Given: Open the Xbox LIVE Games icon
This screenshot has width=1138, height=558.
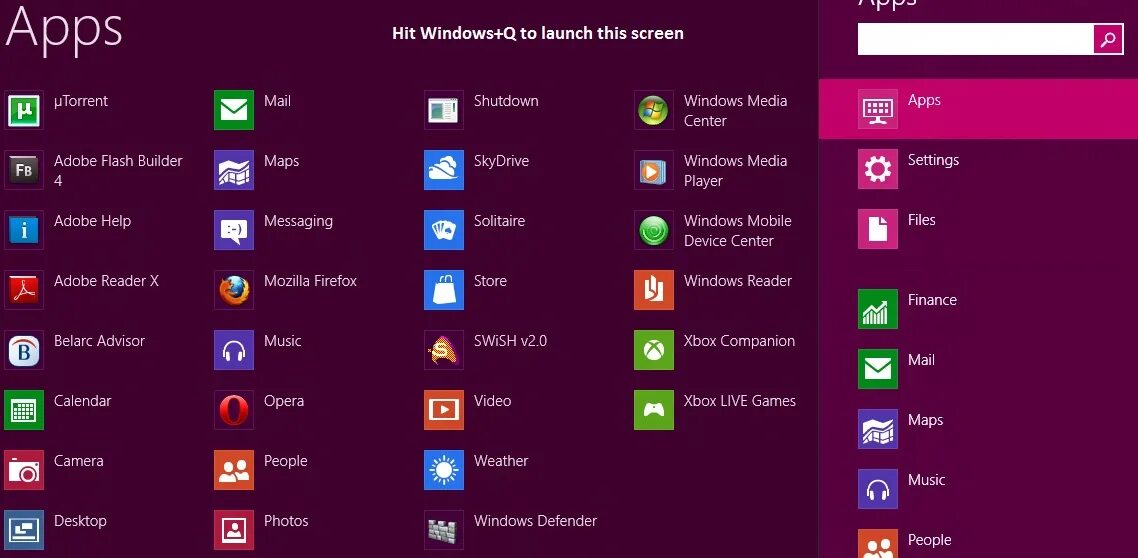Looking at the screenshot, I should click(653, 410).
